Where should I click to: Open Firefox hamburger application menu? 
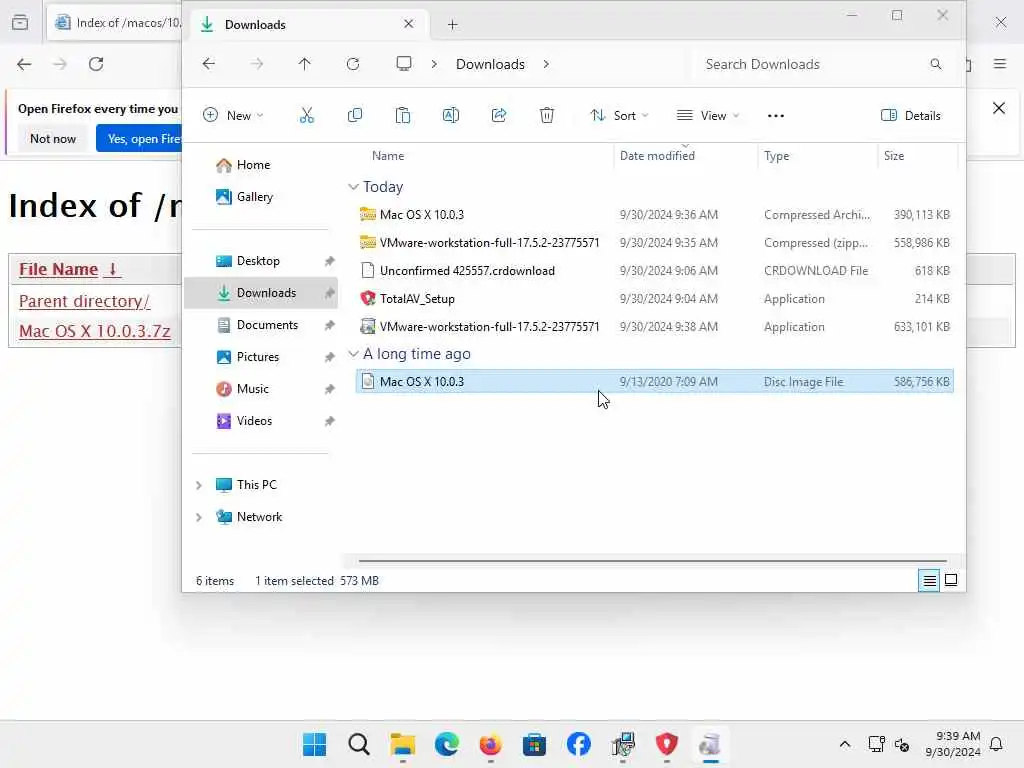click(x=1000, y=64)
